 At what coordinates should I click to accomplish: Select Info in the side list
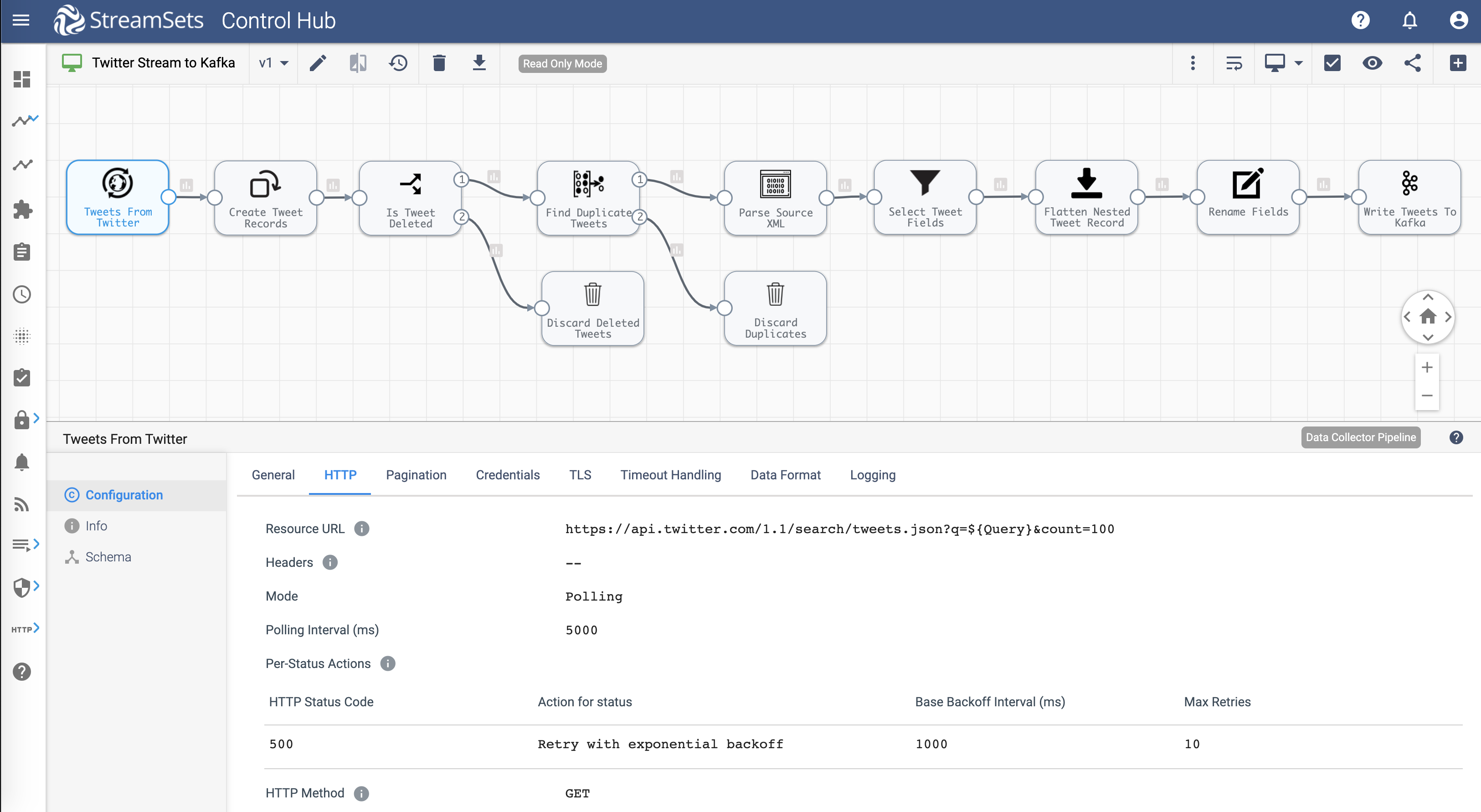point(136,526)
